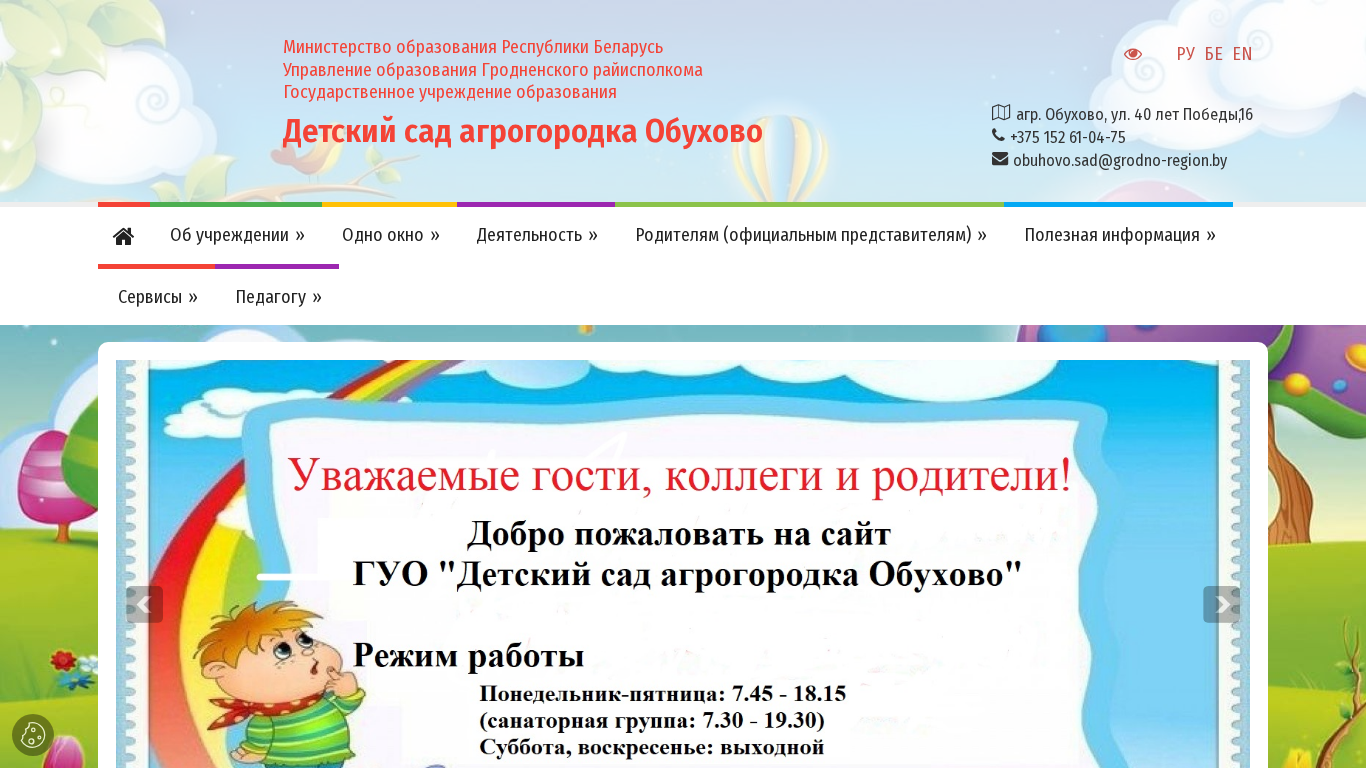Click the phone icon beside the number
Image resolution: width=1366 pixels, height=768 pixels.
998,135
